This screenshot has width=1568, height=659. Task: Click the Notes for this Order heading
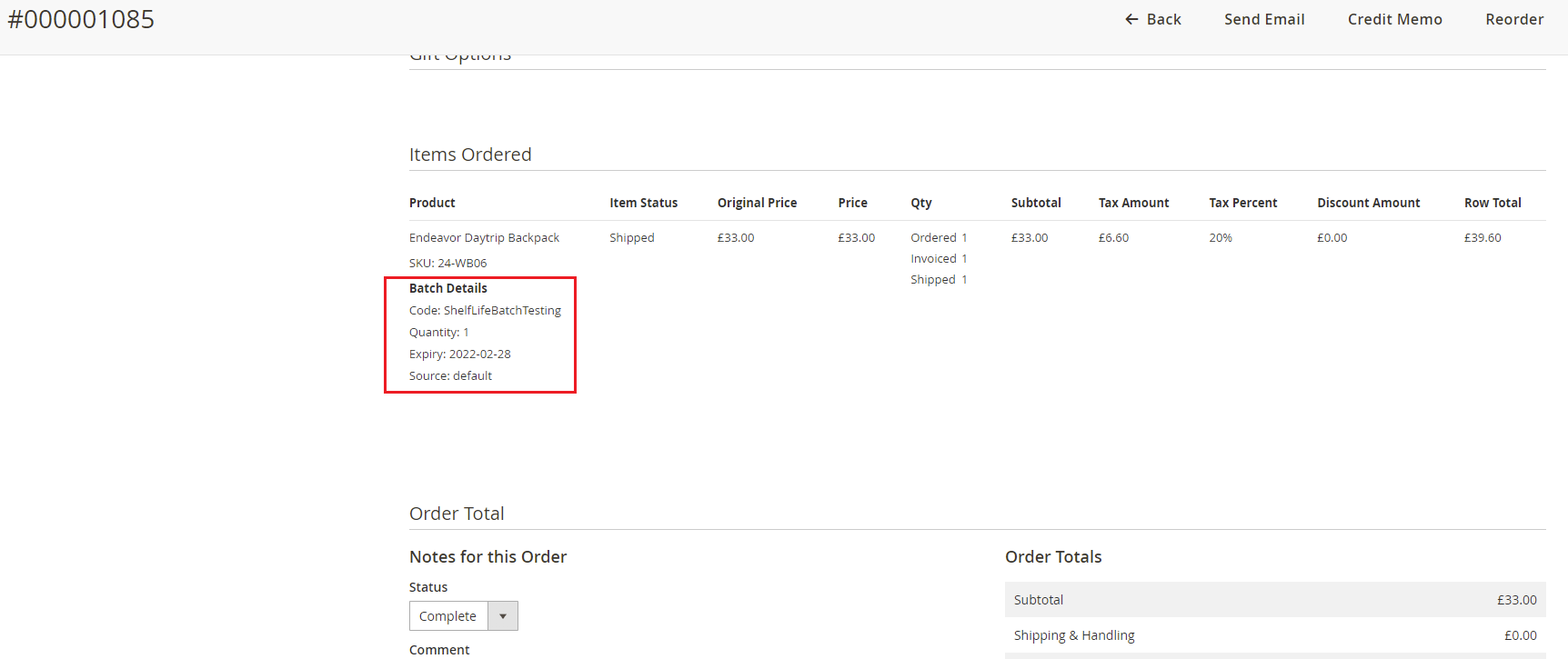click(487, 557)
